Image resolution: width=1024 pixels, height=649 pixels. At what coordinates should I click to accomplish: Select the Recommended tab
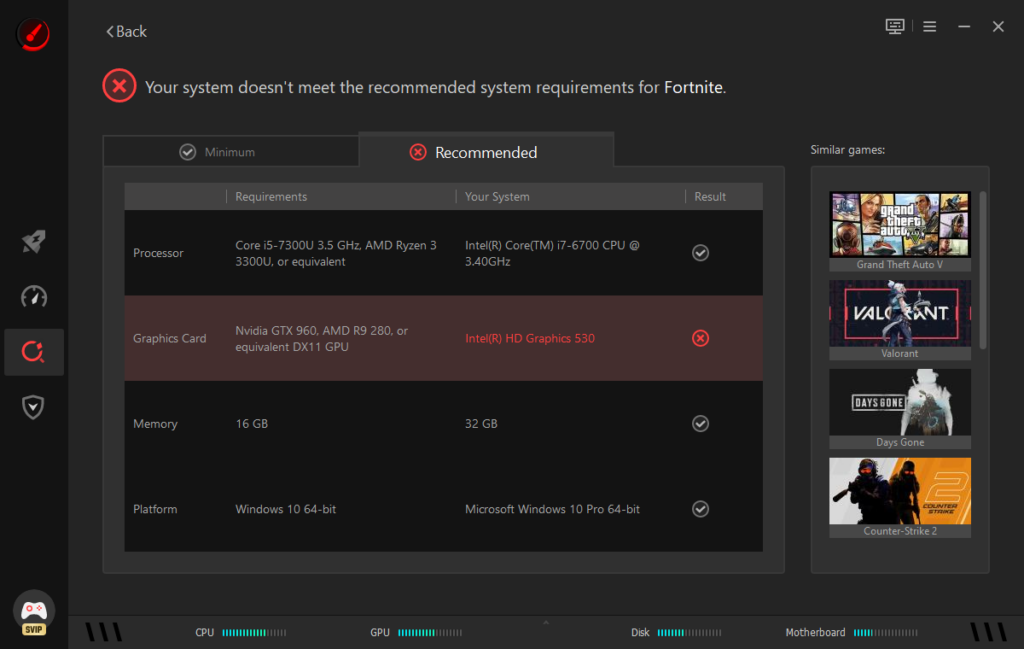(486, 150)
